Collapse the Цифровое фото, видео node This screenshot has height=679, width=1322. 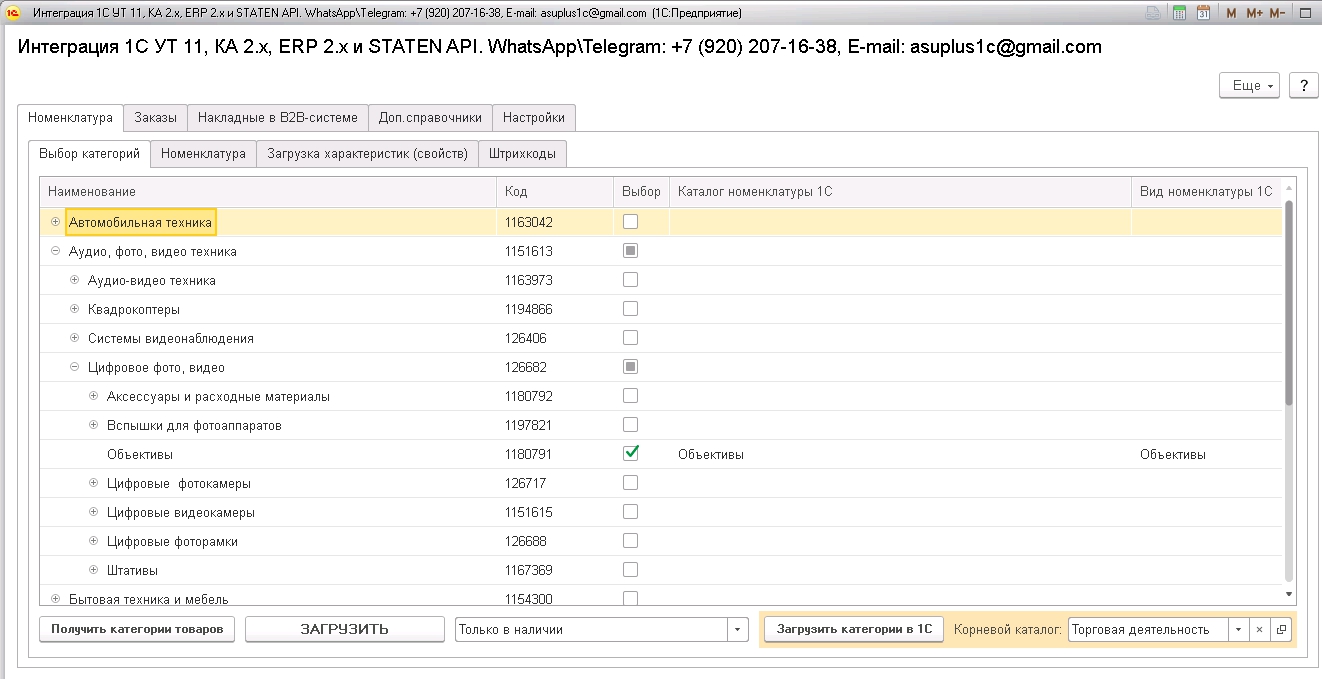point(74,367)
